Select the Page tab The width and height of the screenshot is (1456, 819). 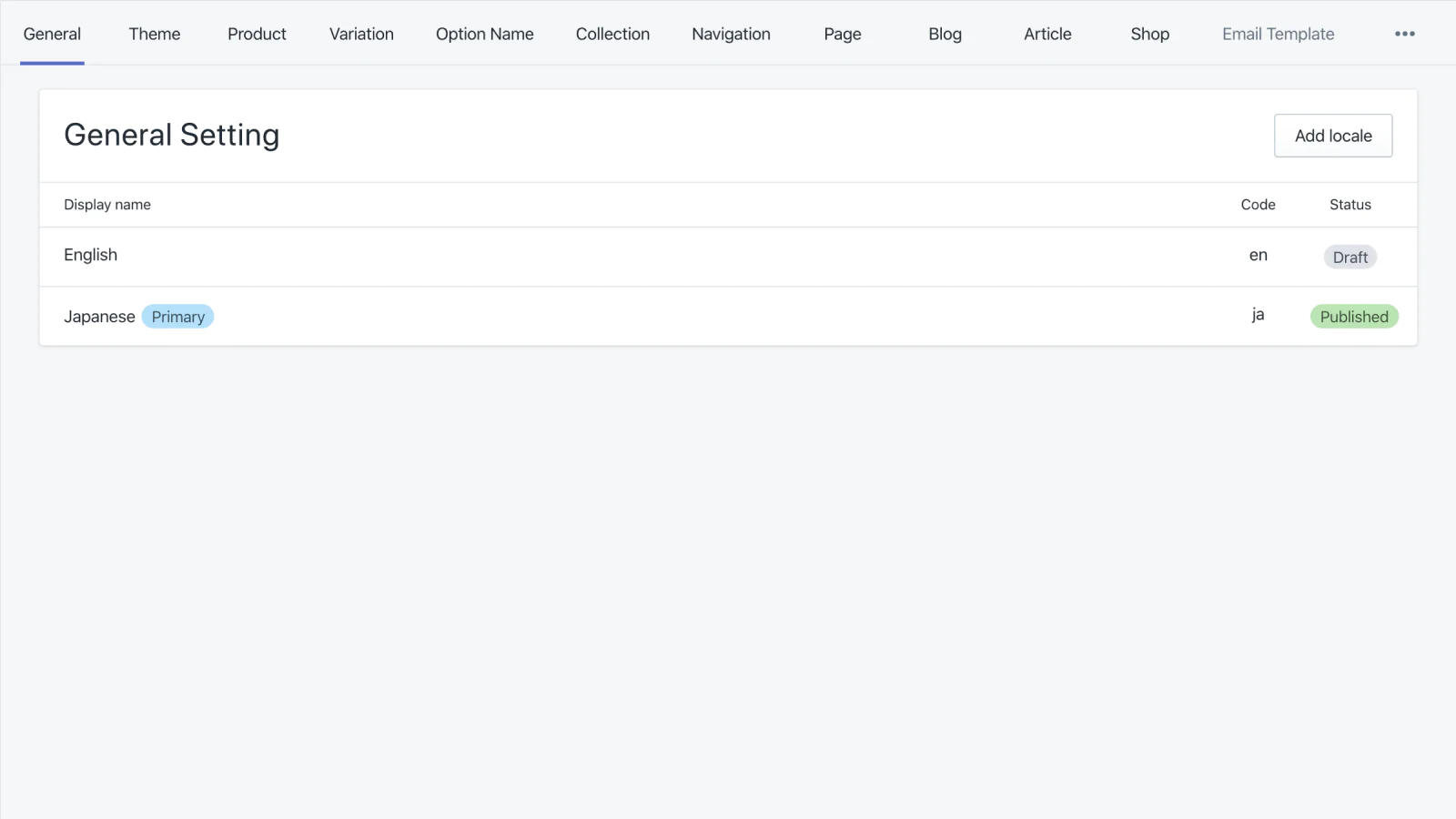pos(842,34)
